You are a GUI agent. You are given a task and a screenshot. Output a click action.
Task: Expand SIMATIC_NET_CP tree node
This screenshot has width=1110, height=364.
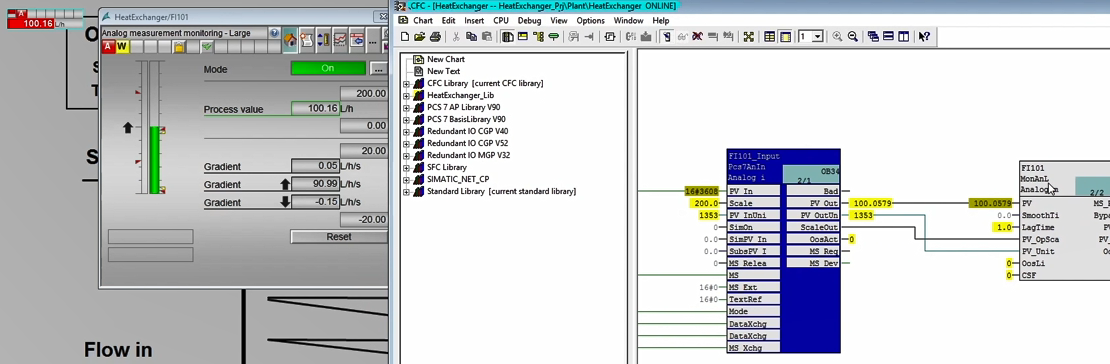pos(406,179)
